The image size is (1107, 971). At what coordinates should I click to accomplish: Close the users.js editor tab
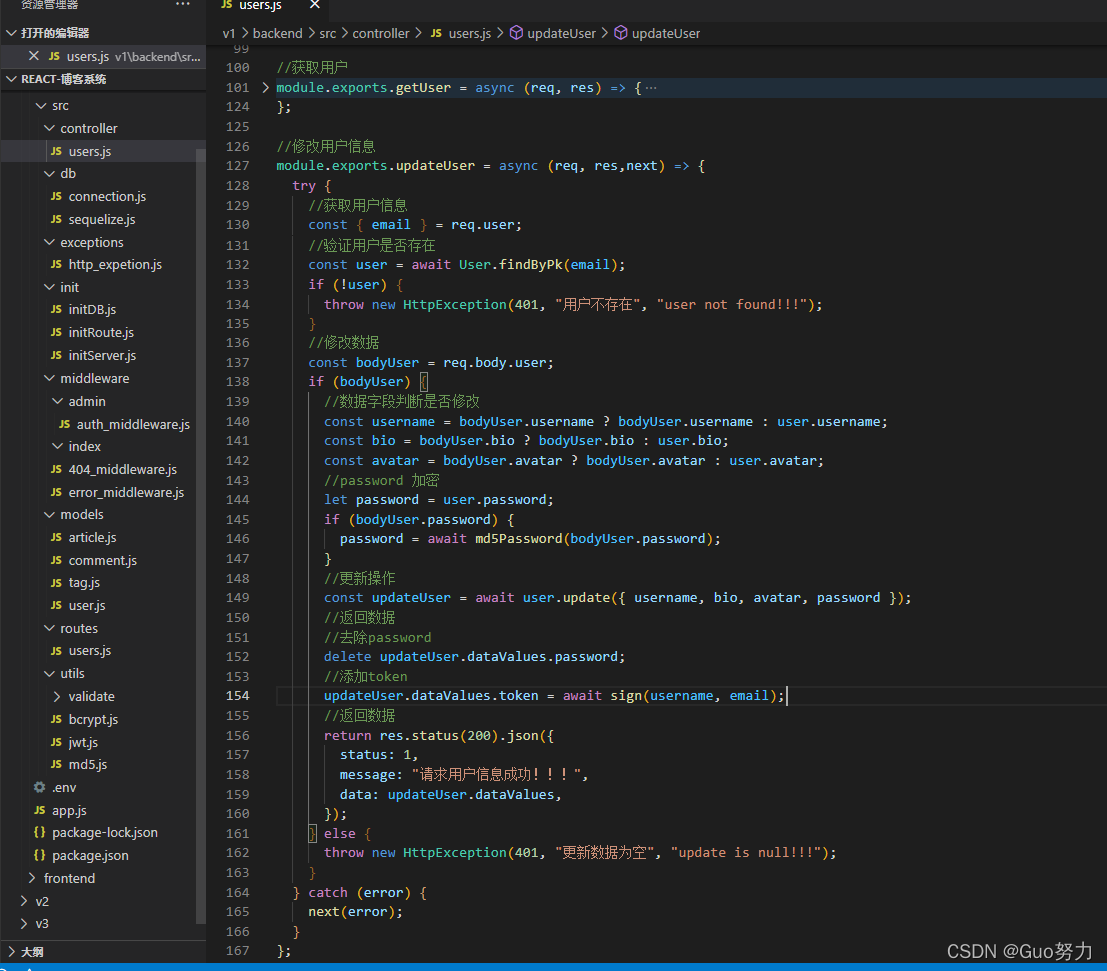pyautogui.click(x=315, y=6)
